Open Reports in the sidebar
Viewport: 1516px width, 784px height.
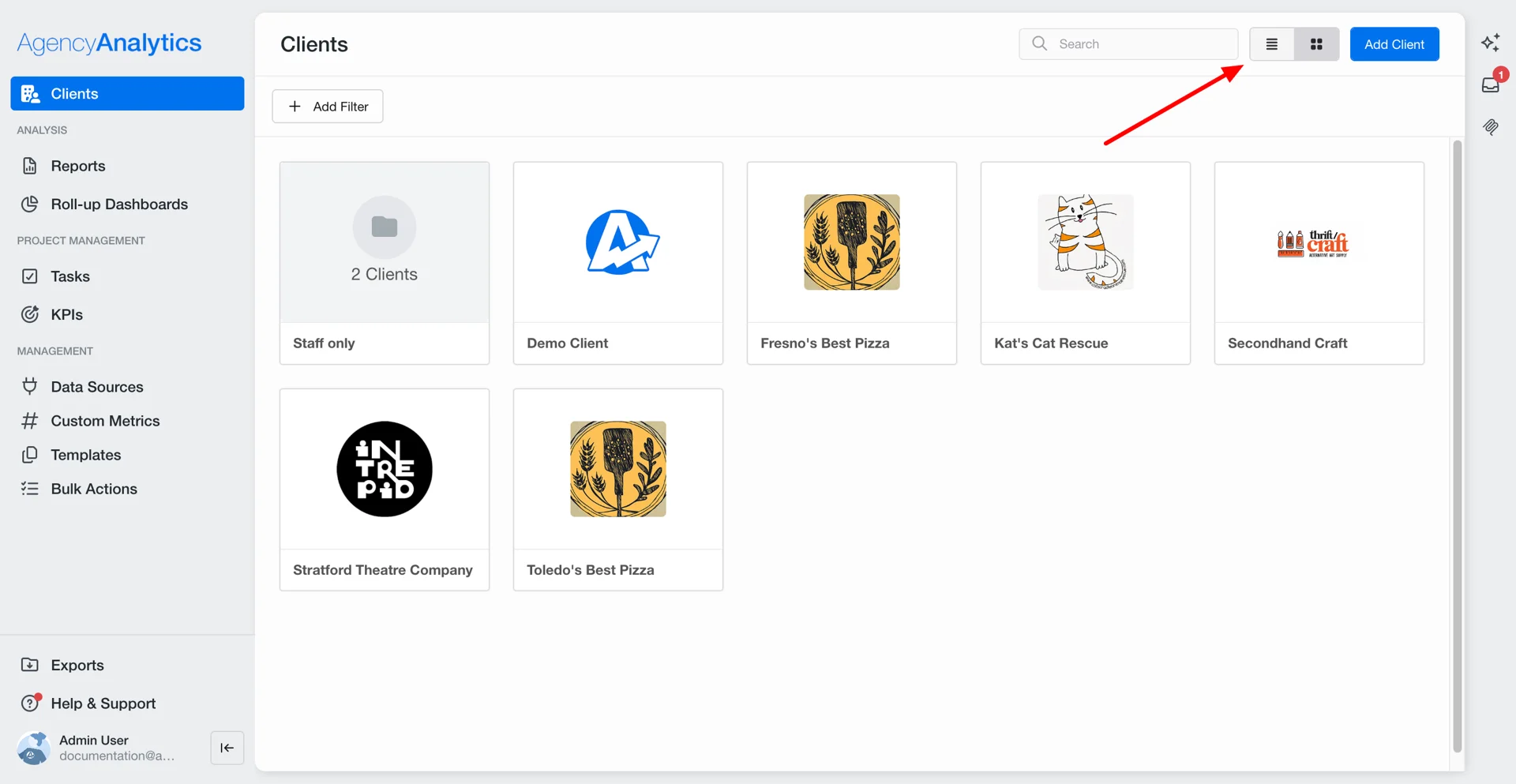click(x=127, y=166)
